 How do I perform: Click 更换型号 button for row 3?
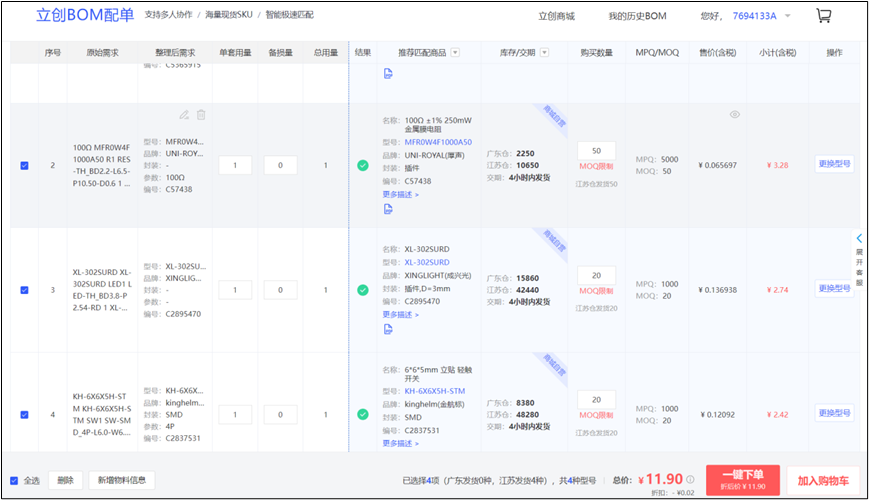coord(834,288)
